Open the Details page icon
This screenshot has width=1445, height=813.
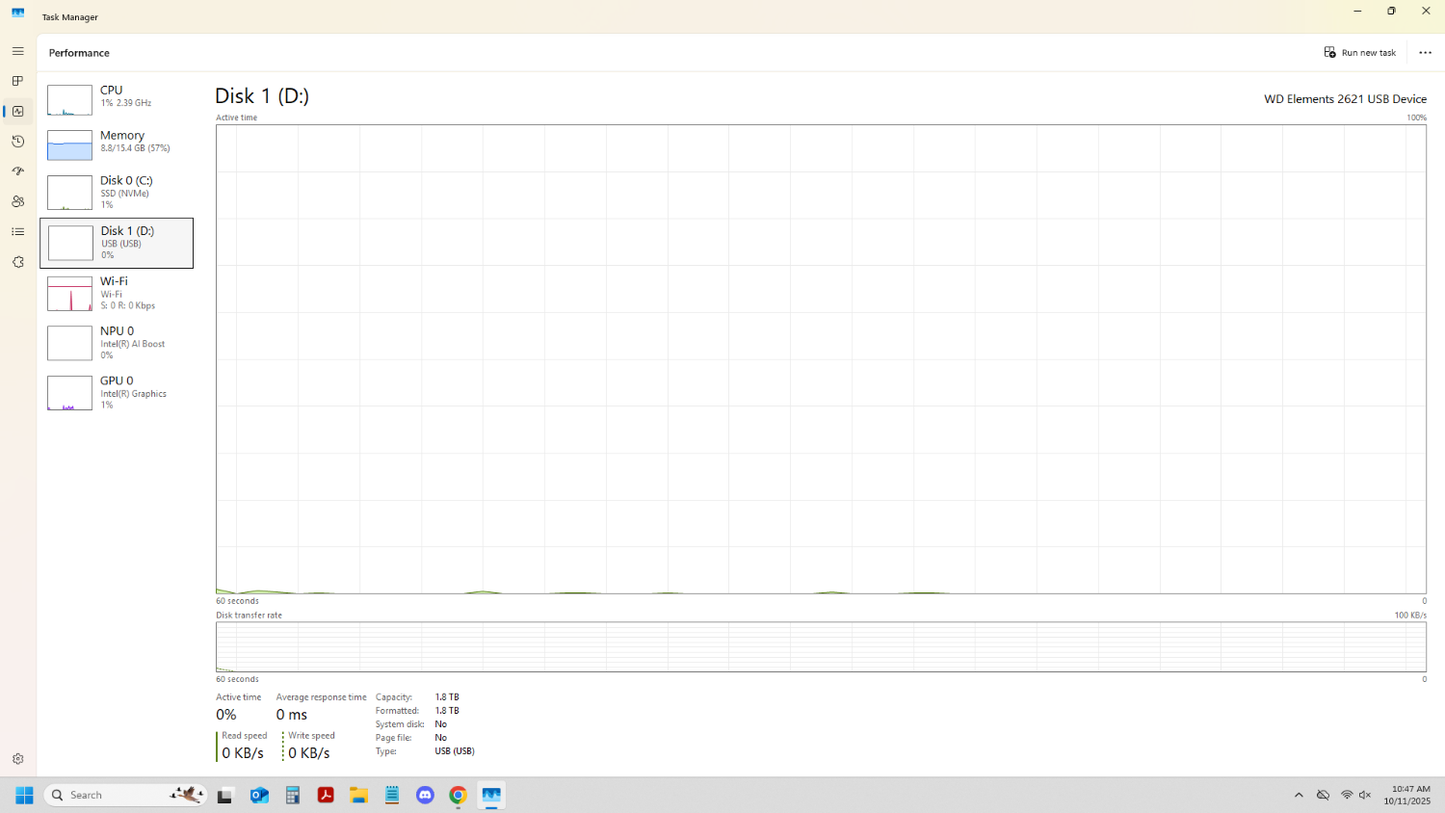pos(18,232)
